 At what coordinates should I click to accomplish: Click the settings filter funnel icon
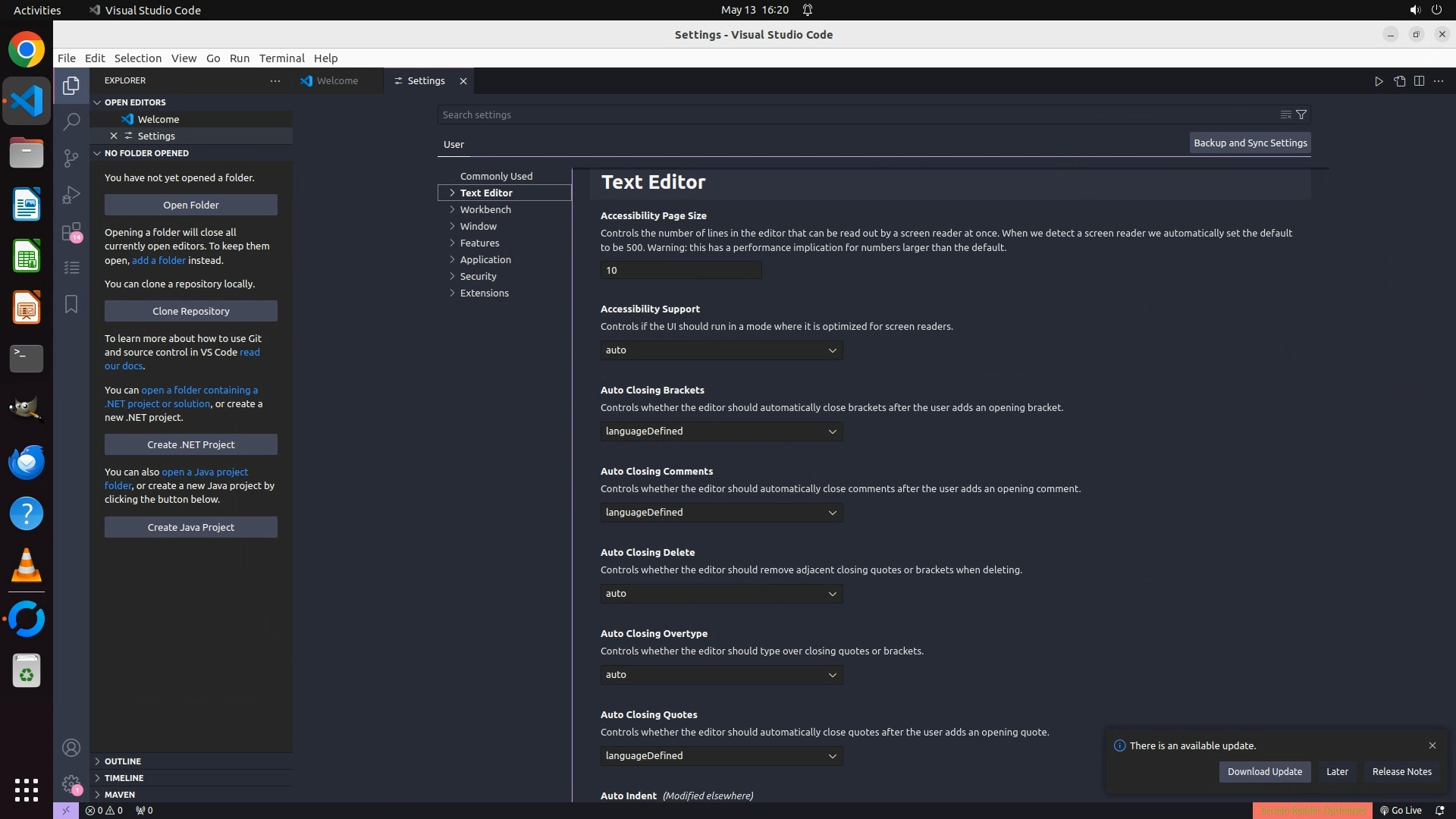tap(1301, 115)
